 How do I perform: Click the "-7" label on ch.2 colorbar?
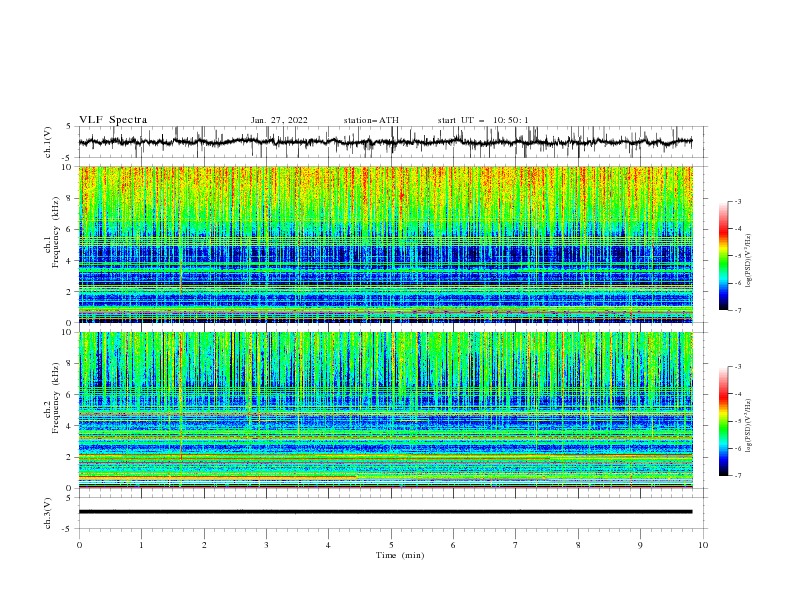point(737,475)
